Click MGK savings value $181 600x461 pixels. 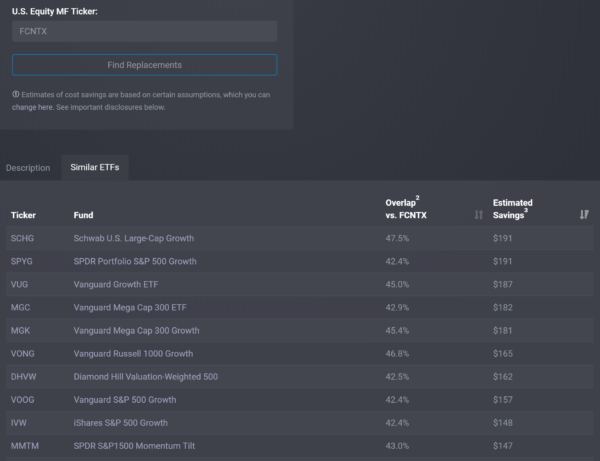(503, 331)
